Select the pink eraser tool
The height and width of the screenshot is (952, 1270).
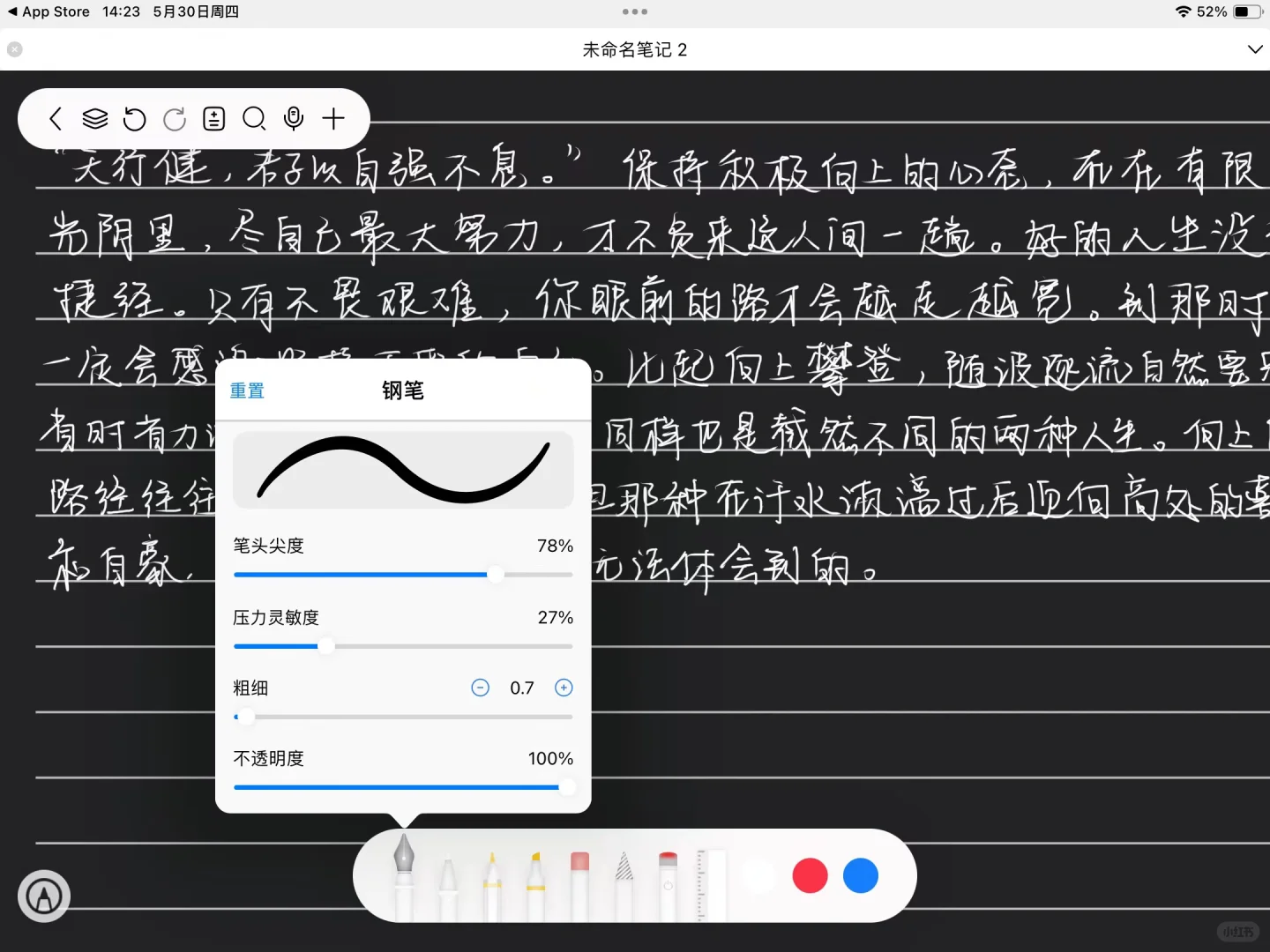(579, 886)
